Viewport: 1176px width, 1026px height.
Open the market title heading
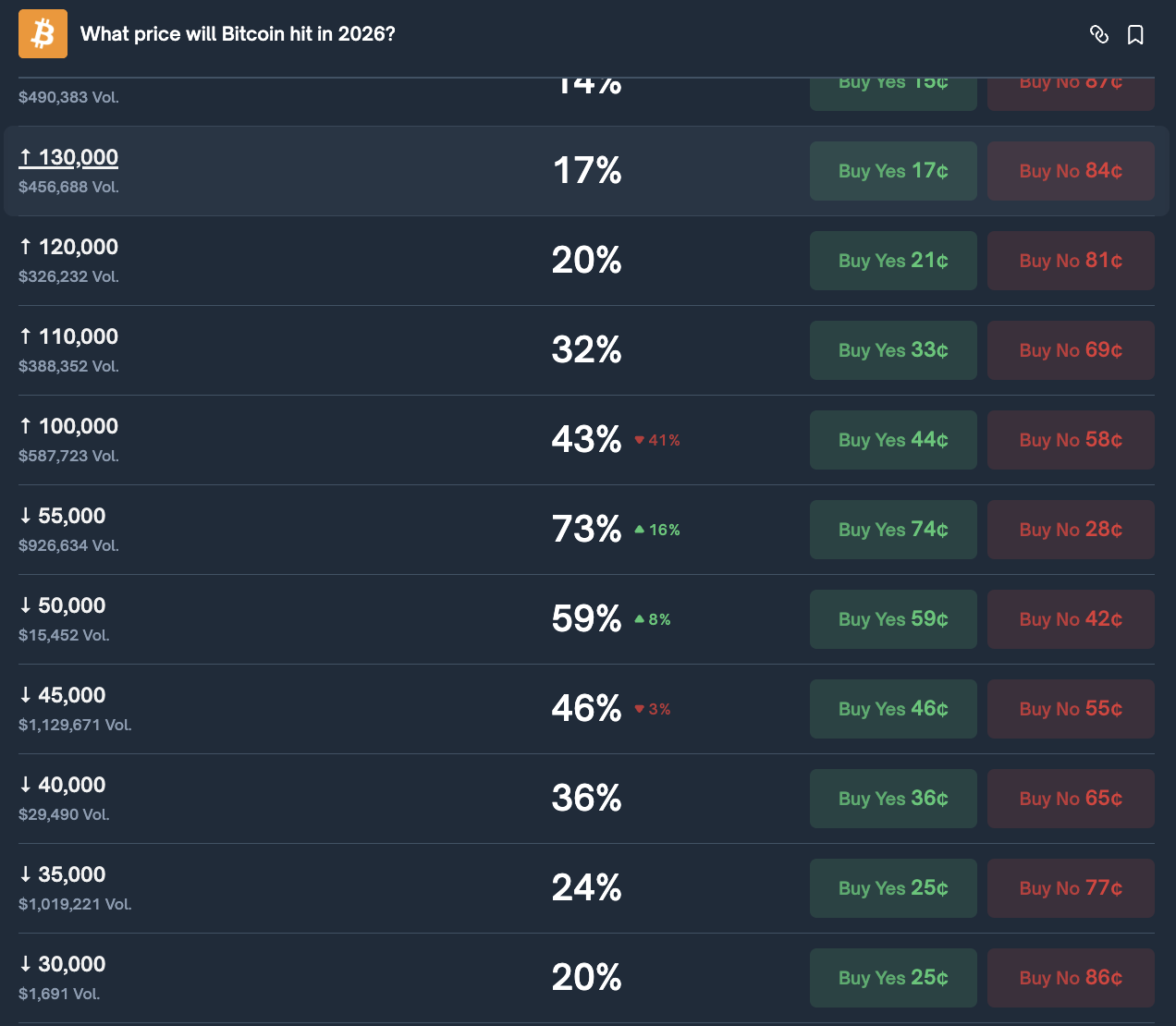238,34
